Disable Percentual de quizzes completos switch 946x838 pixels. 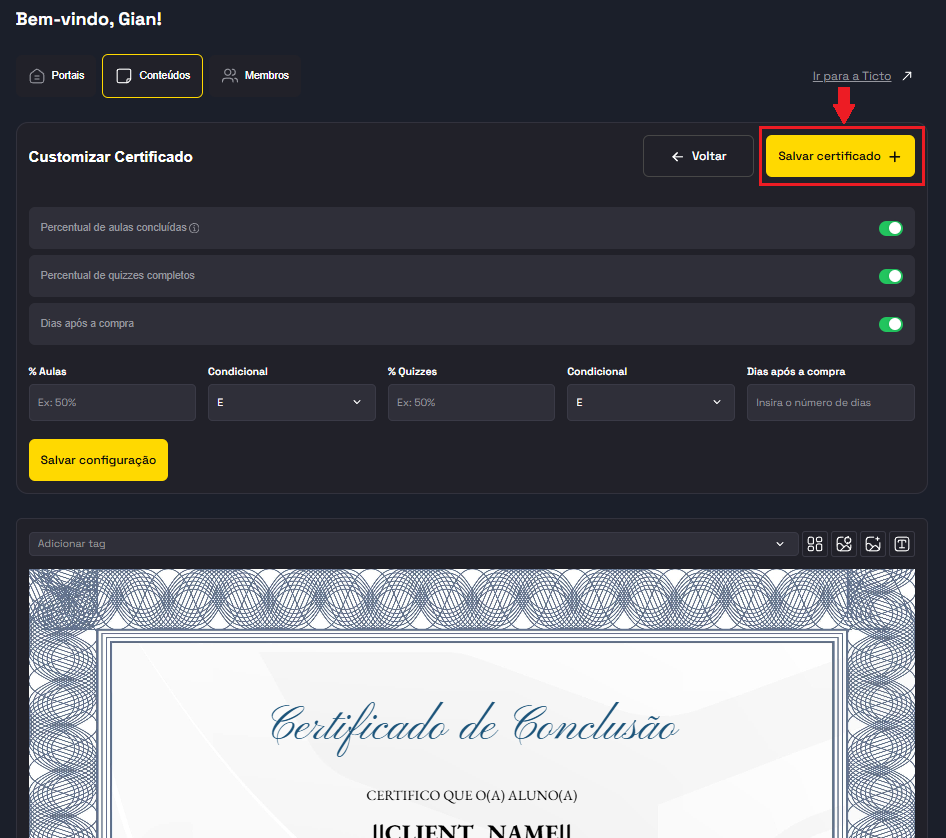890,276
